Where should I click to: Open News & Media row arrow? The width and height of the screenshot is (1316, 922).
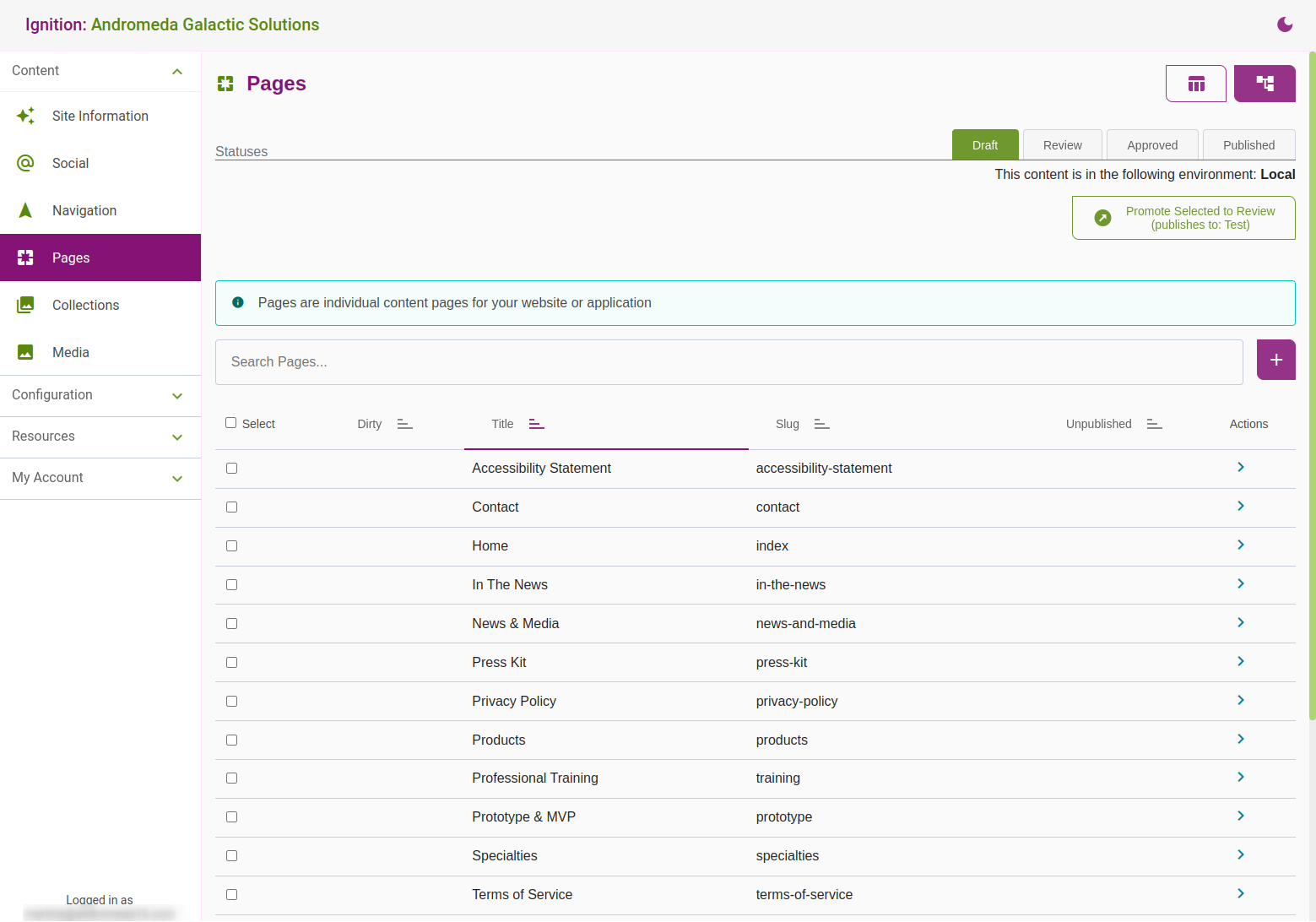click(x=1241, y=622)
